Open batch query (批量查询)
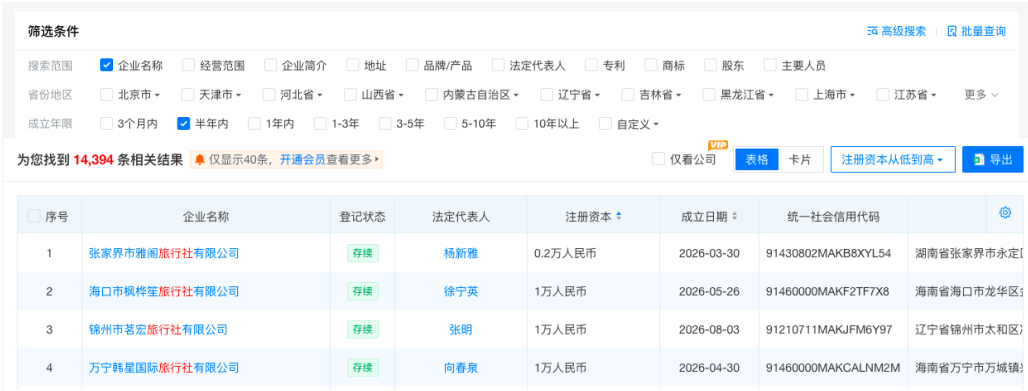Image resolution: width=1028 pixels, height=391 pixels. coord(976,31)
